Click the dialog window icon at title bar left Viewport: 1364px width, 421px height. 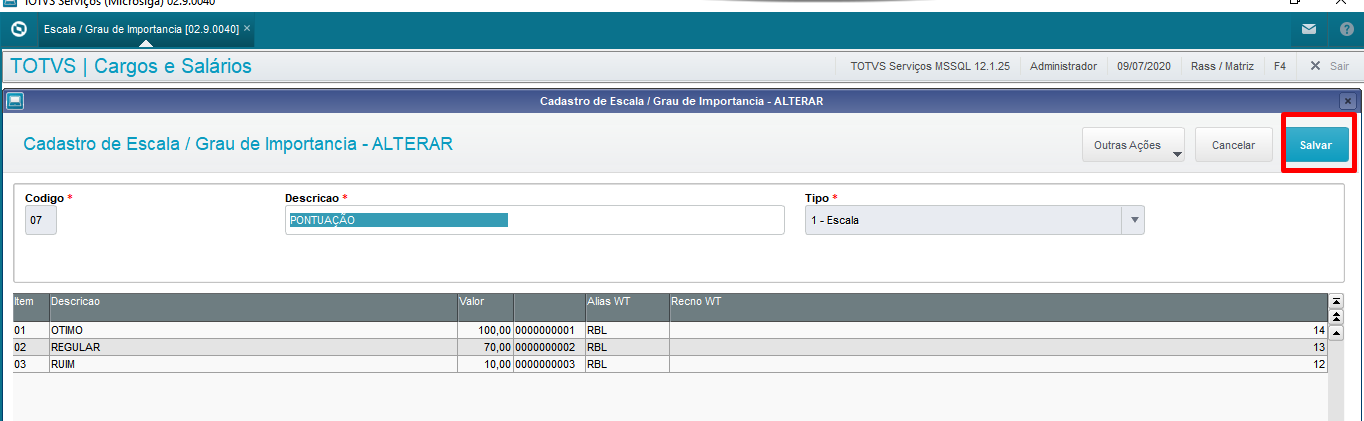click(15, 101)
